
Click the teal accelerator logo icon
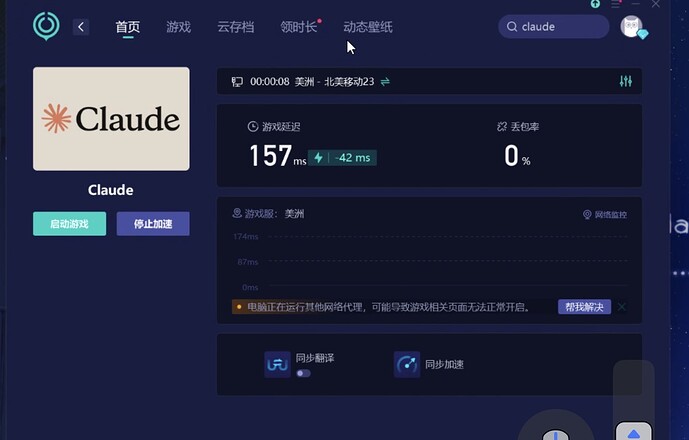tap(46, 26)
